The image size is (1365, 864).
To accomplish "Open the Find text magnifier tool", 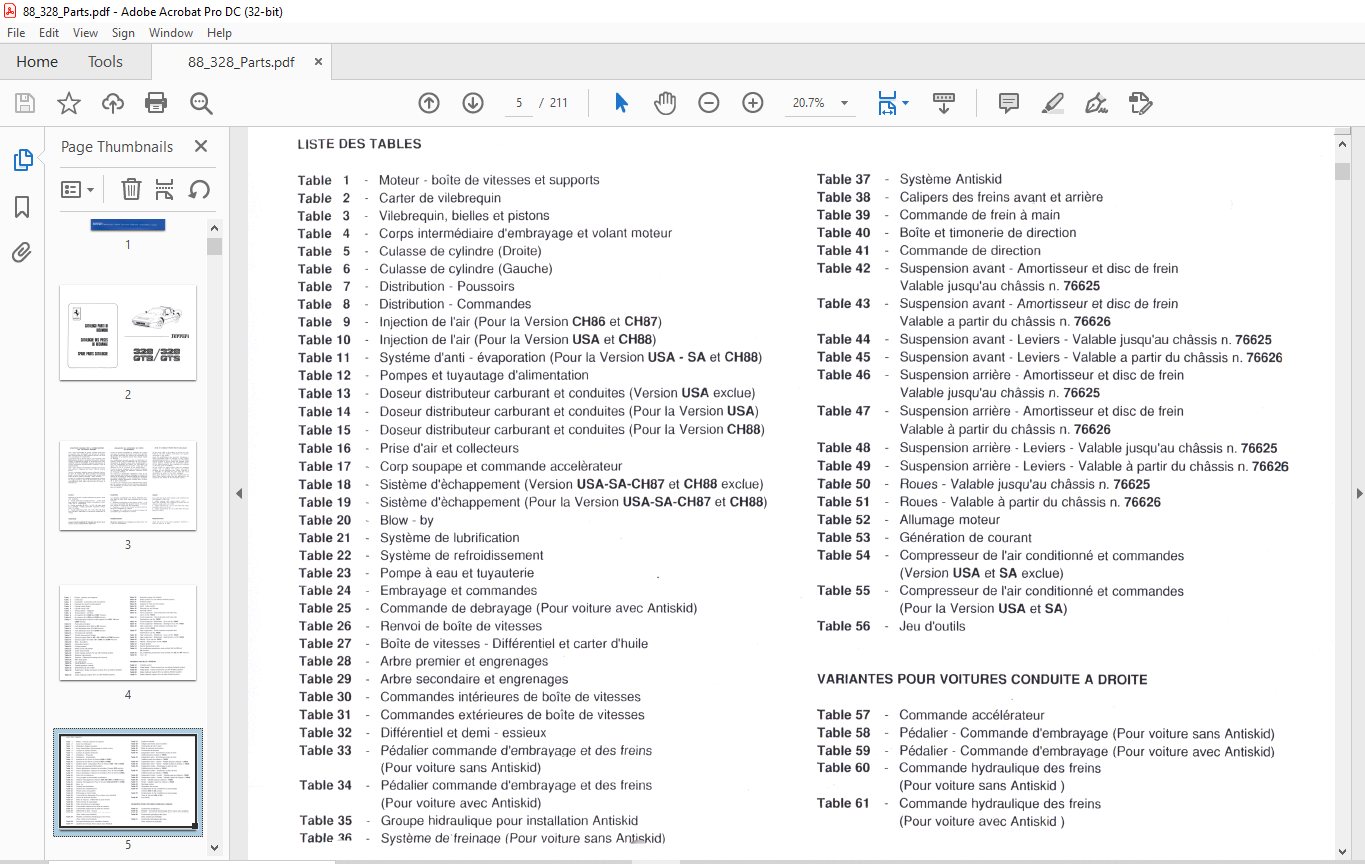I will [201, 103].
